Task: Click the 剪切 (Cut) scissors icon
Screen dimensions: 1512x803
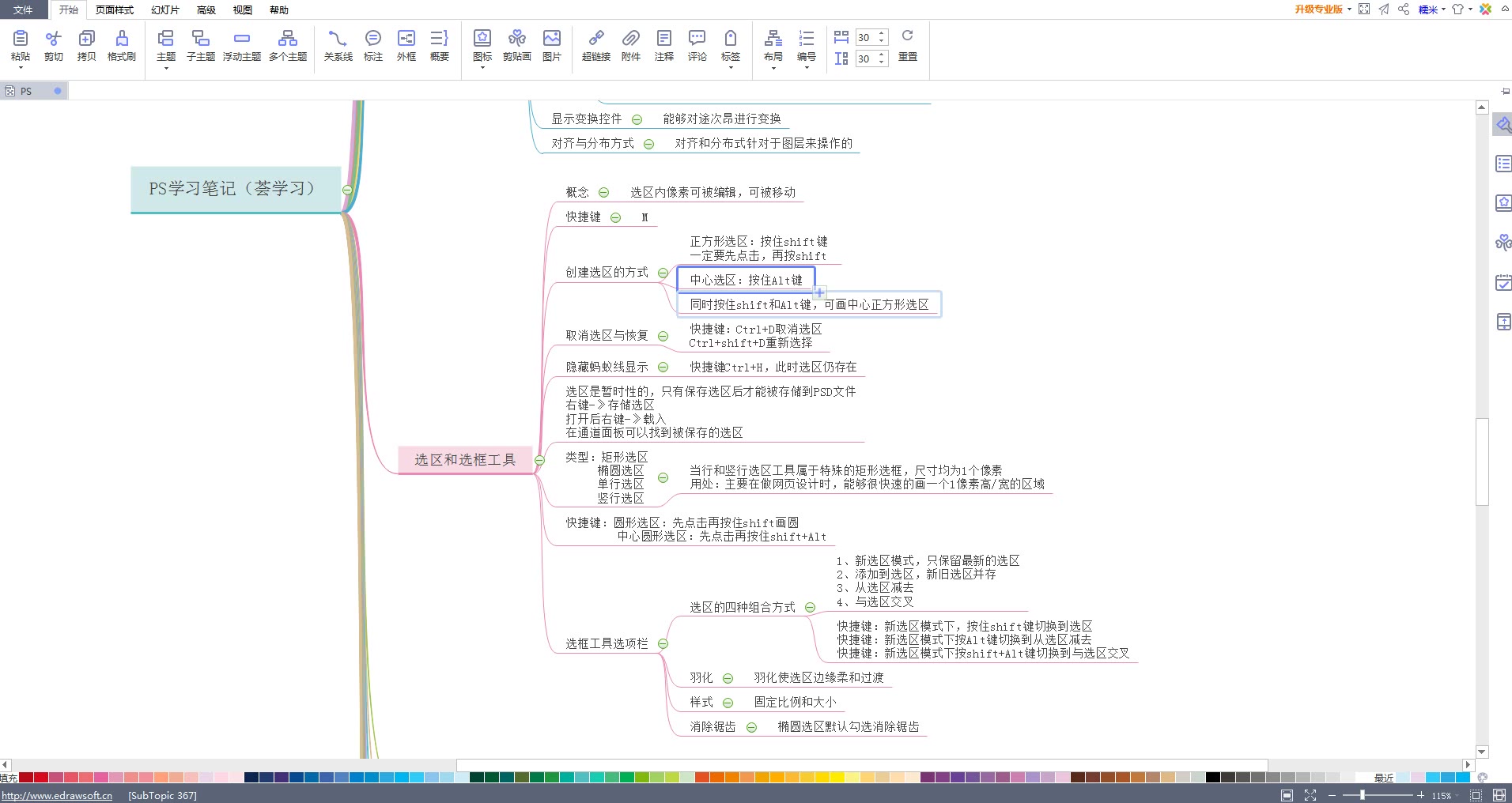Action: click(x=54, y=38)
